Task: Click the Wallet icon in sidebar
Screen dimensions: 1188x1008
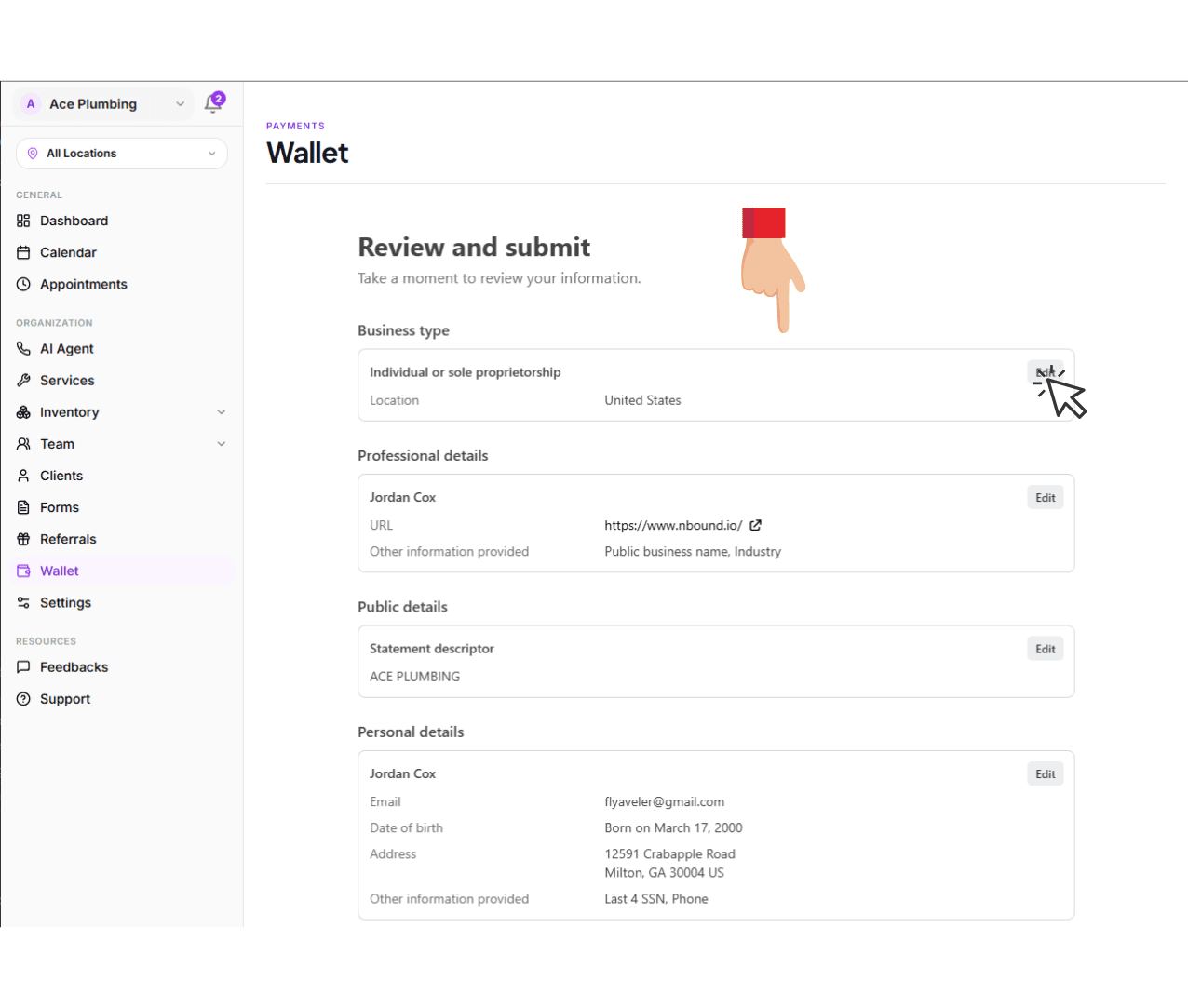Action: click(23, 571)
